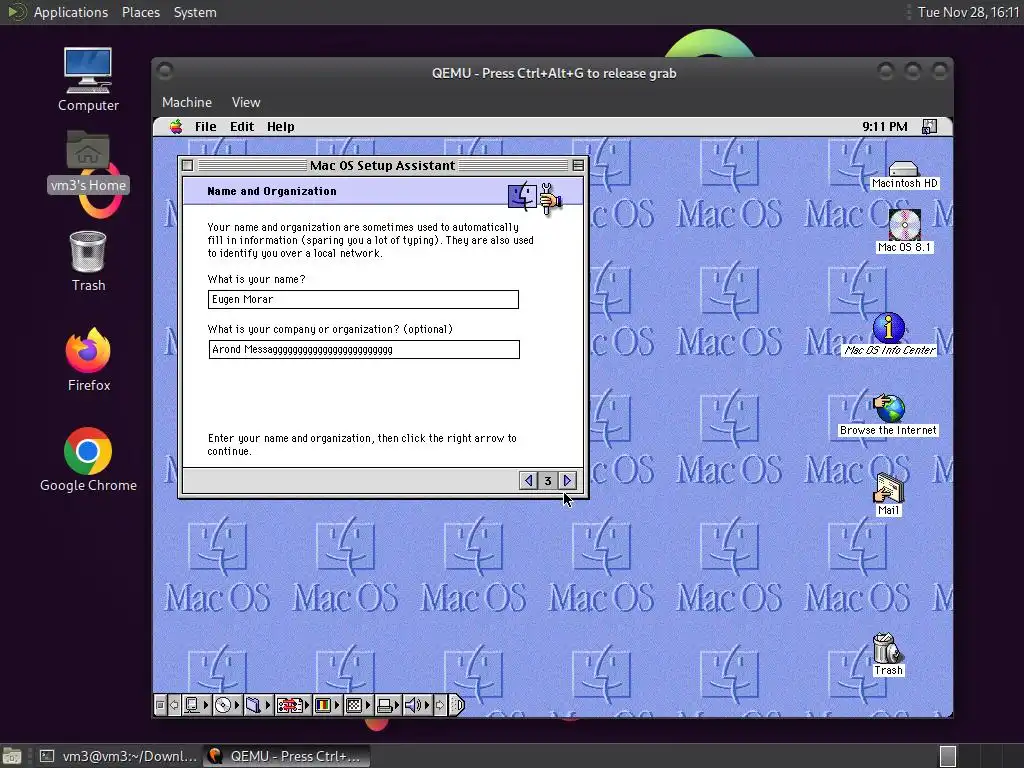This screenshot has width=1024, height=768.
Task: Select the Mac OS desktop Trash icon
Action: [x=888, y=654]
